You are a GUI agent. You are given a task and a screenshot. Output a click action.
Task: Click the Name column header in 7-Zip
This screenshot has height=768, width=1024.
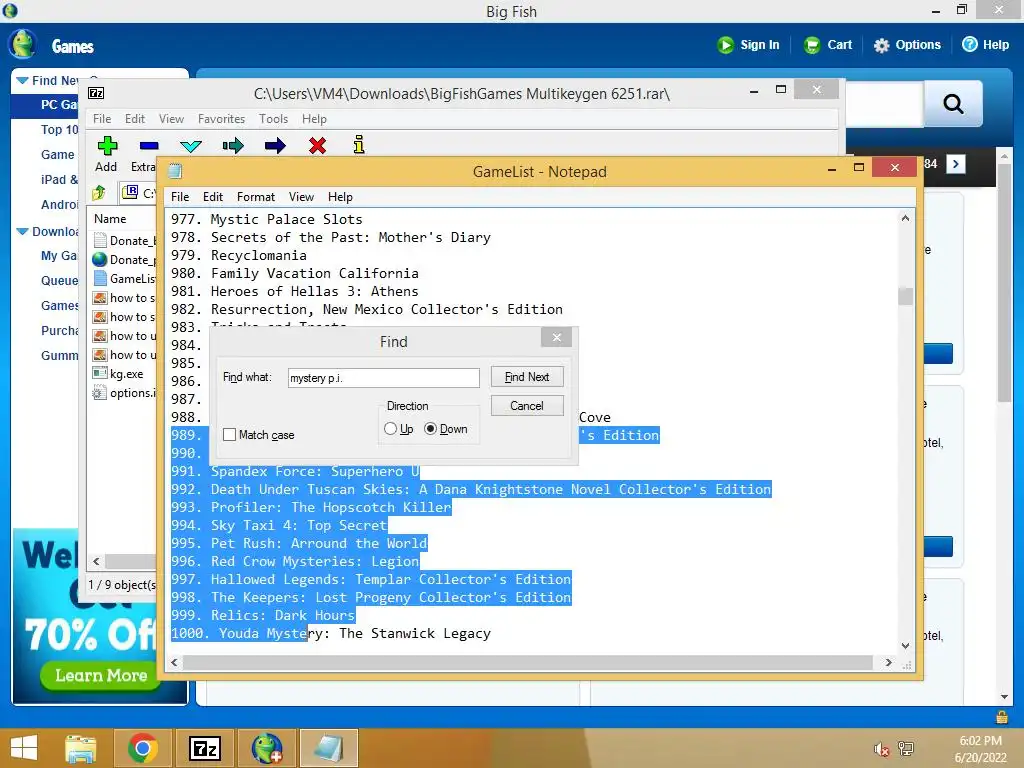[x=110, y=219]
